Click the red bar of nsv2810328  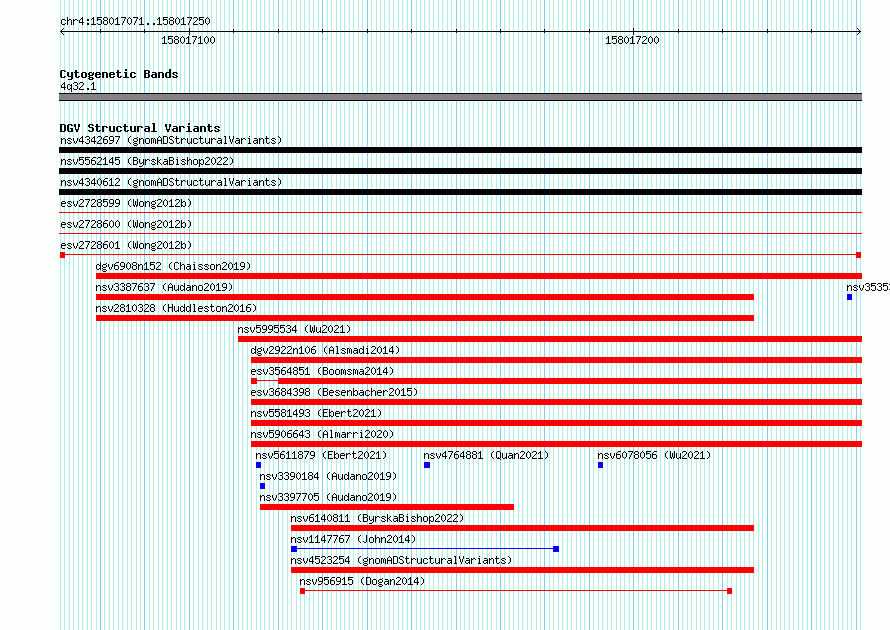425,318
